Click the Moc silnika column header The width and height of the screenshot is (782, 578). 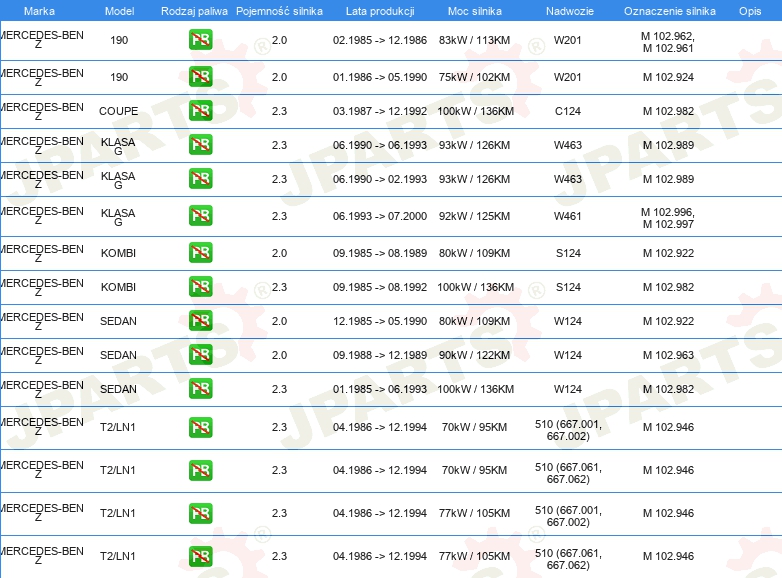(x=474, y=11)
